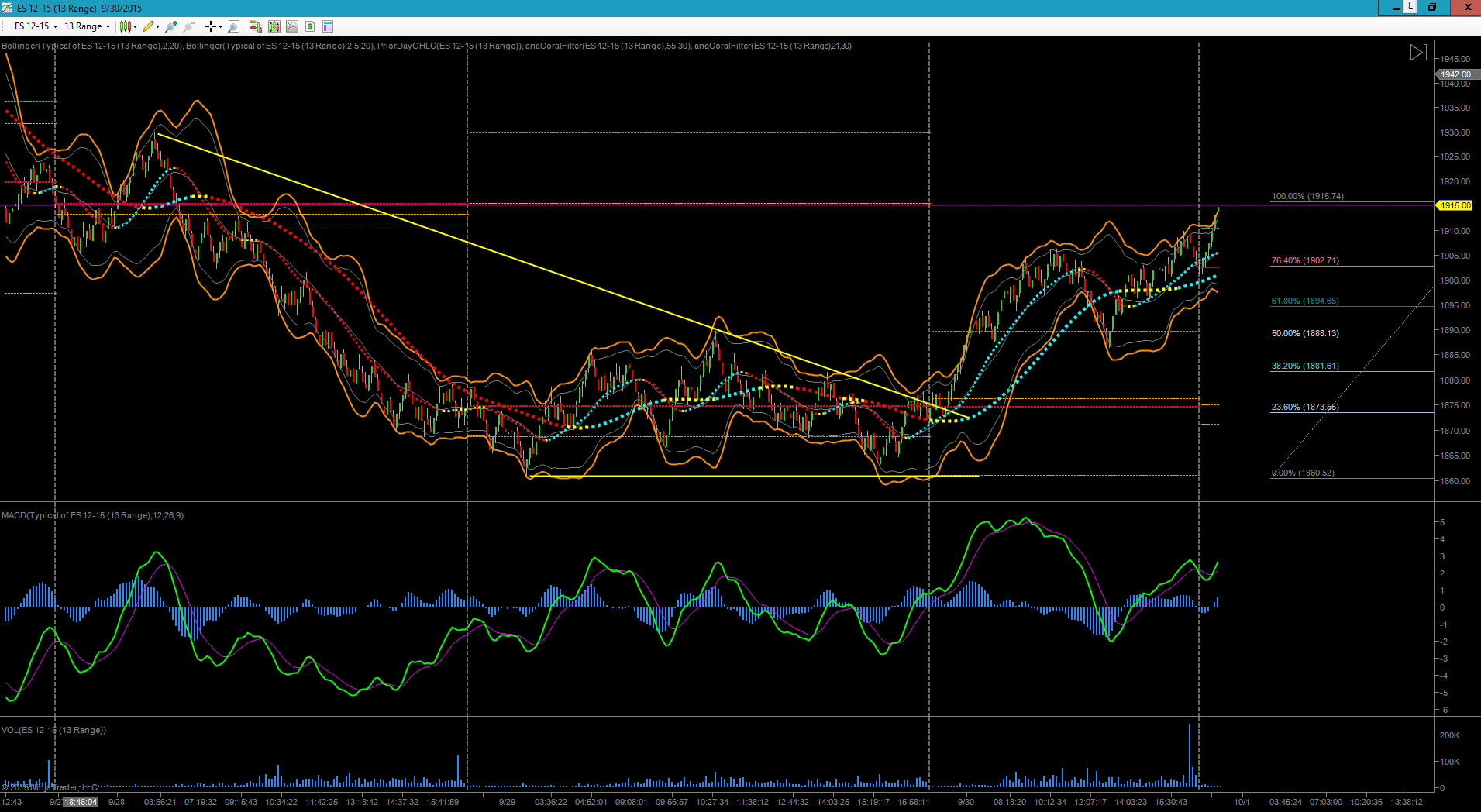
Task: Open the candlestick chart style dropdown
Action: coord(129,26)
